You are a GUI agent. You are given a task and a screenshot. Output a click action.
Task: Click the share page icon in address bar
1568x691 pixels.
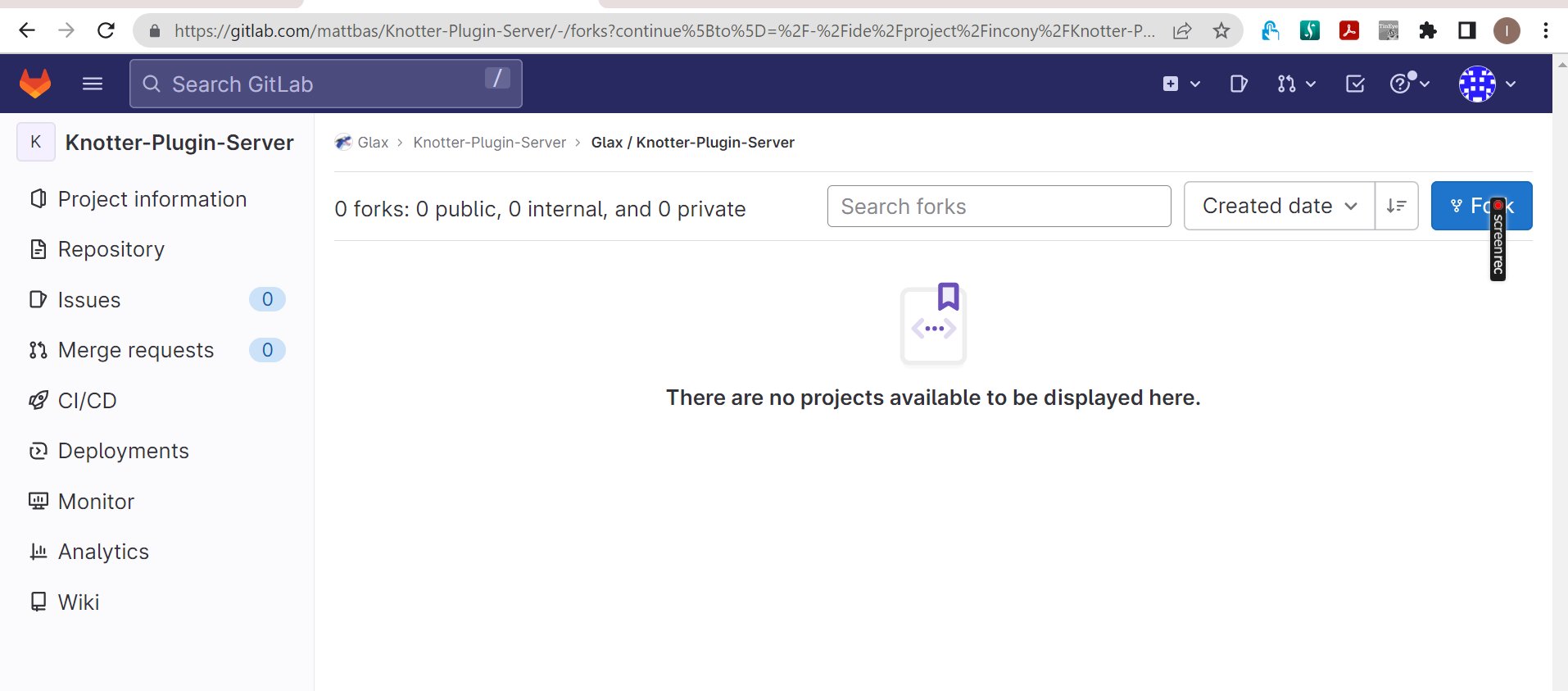[1182, 31]
